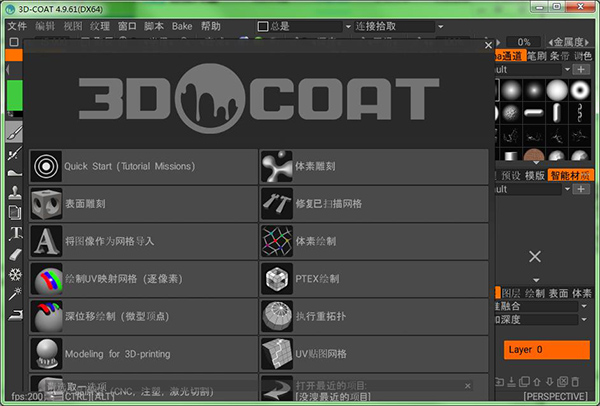Open the 智能材质 tab
The image size is (600, 406).
[570, 175]
